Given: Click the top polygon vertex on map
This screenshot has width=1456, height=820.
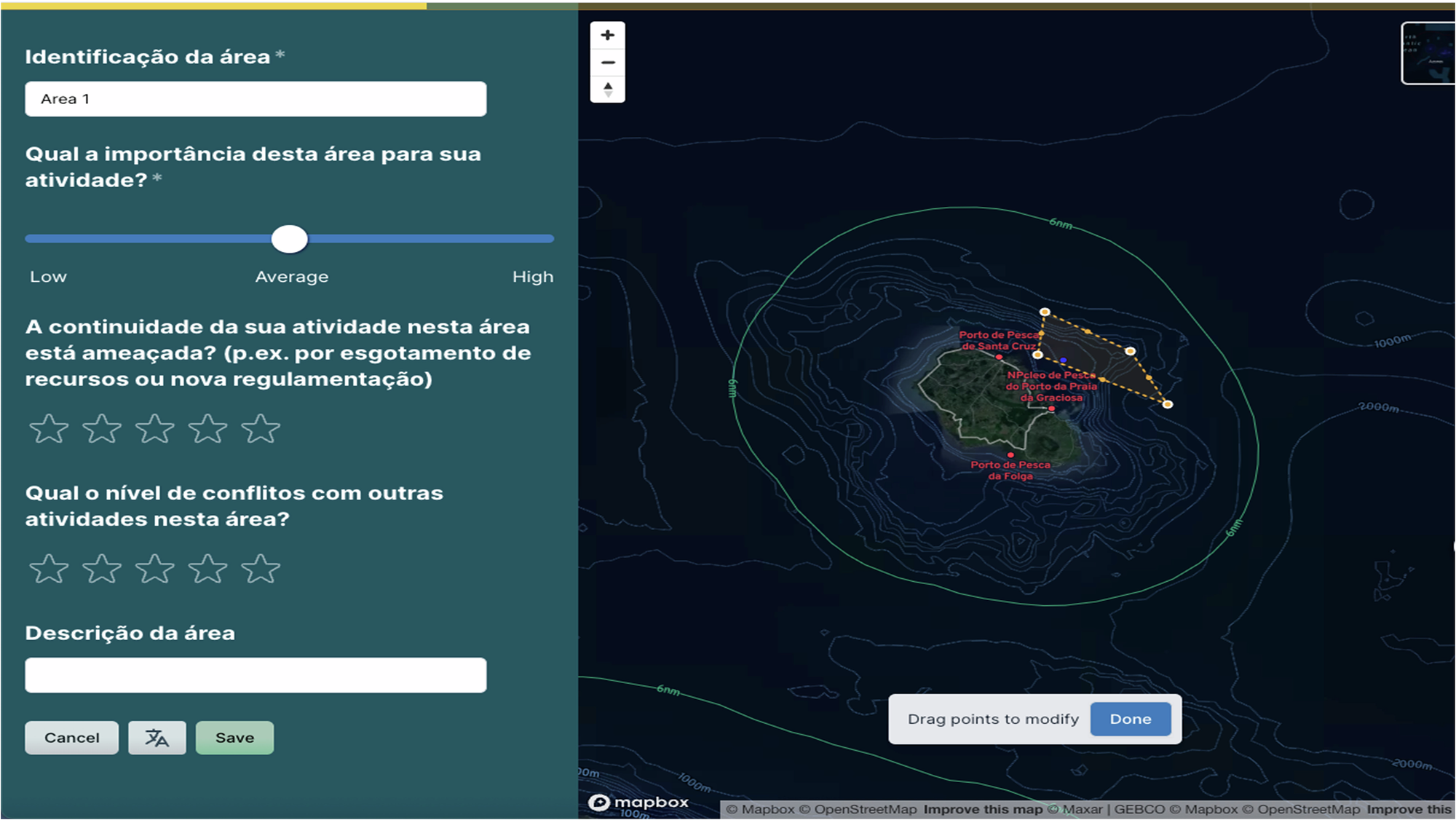Looking at the screenshot, I should 1045,312.
